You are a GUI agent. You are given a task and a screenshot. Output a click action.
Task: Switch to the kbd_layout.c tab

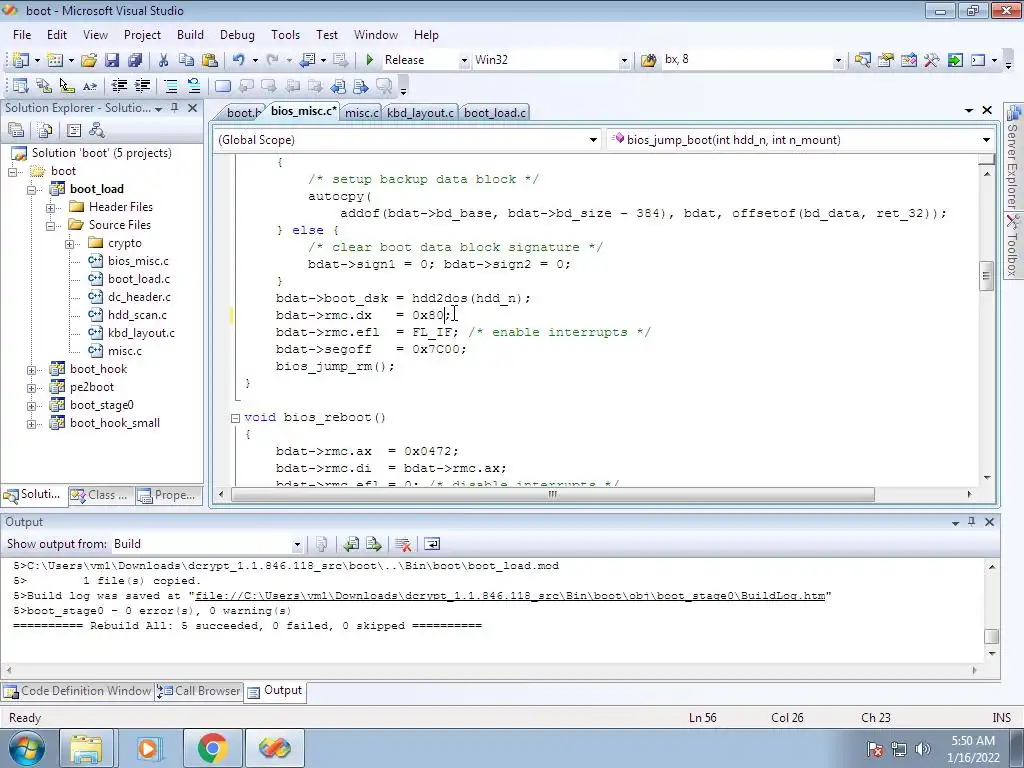pos(420,113)
